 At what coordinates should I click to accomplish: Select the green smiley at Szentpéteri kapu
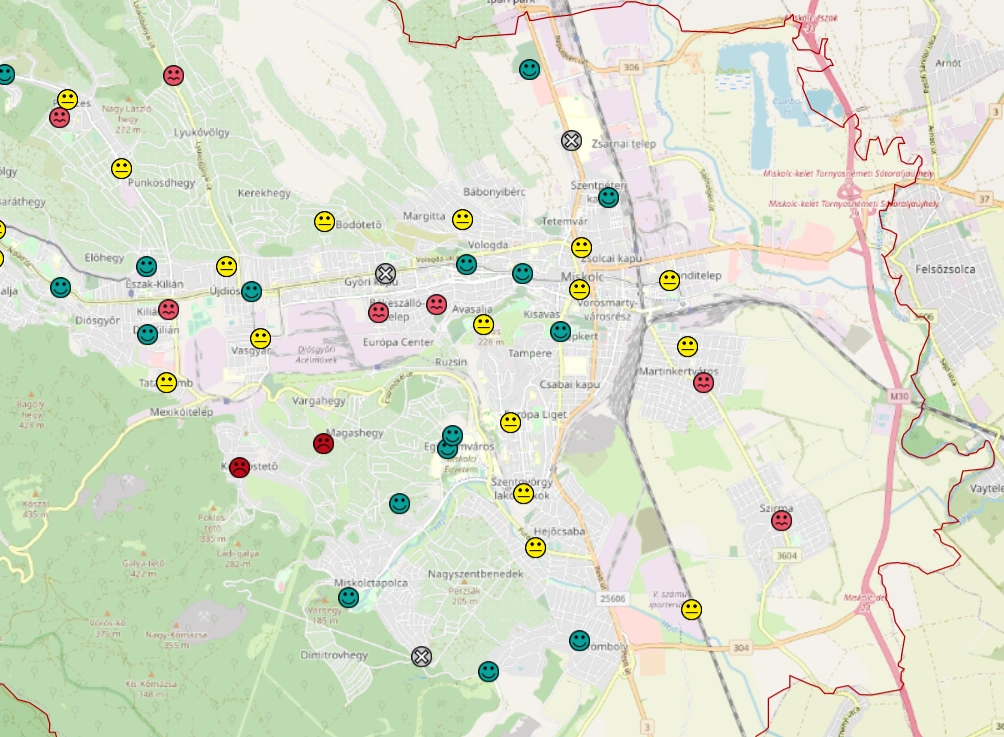608,197
